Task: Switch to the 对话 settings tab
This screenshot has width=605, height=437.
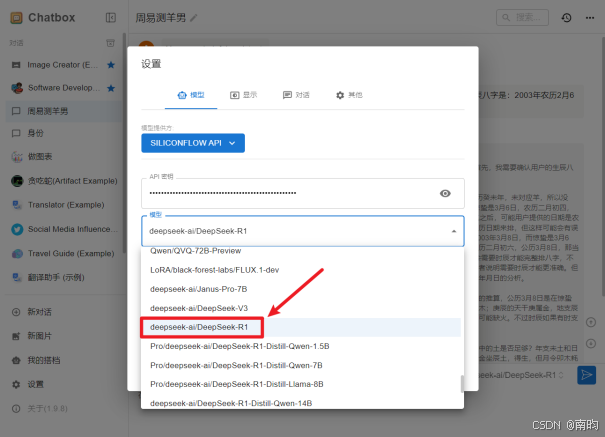Action: click(296, 95)
